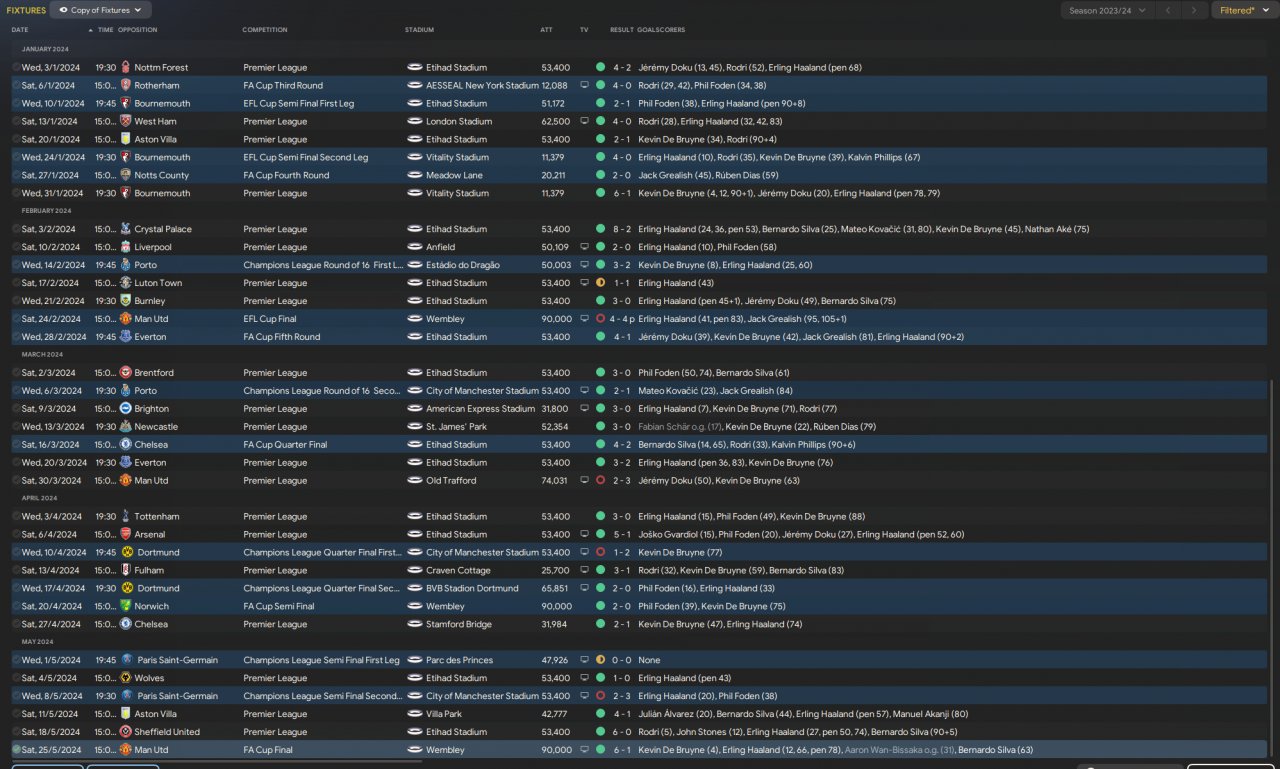Click the red loss indicator in the EFL Cup Final row
Image resolution: width=1280 pixels, height=769 pixels.
600,319
